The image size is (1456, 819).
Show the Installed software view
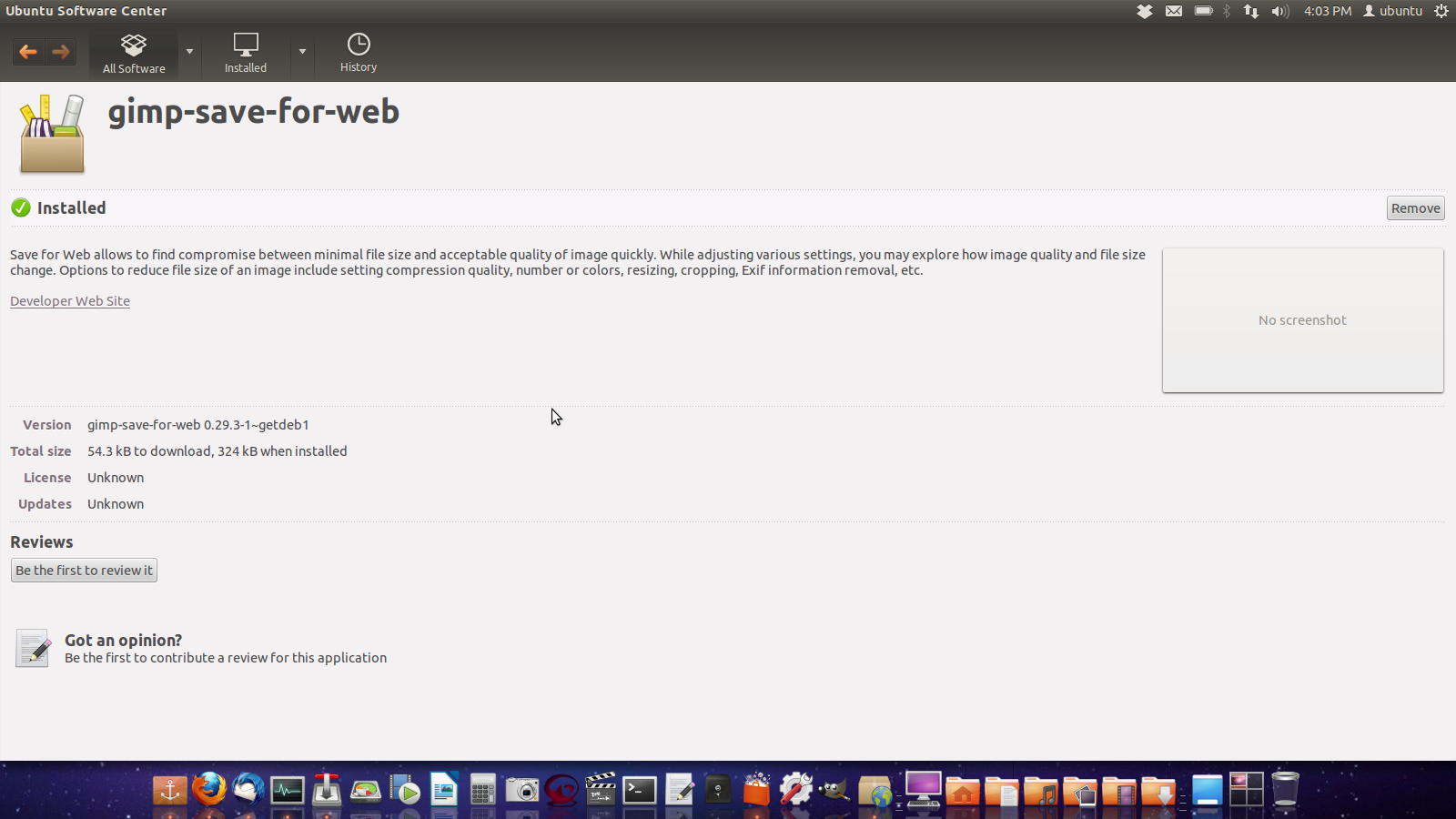tap(246, 53)
